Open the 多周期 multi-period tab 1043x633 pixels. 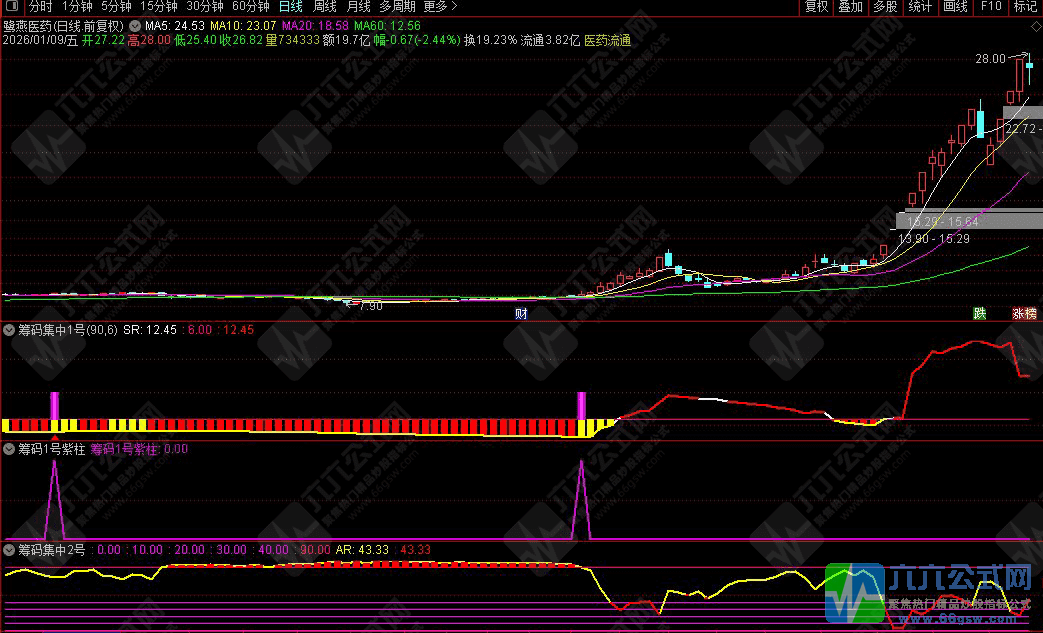coord(396,6)
